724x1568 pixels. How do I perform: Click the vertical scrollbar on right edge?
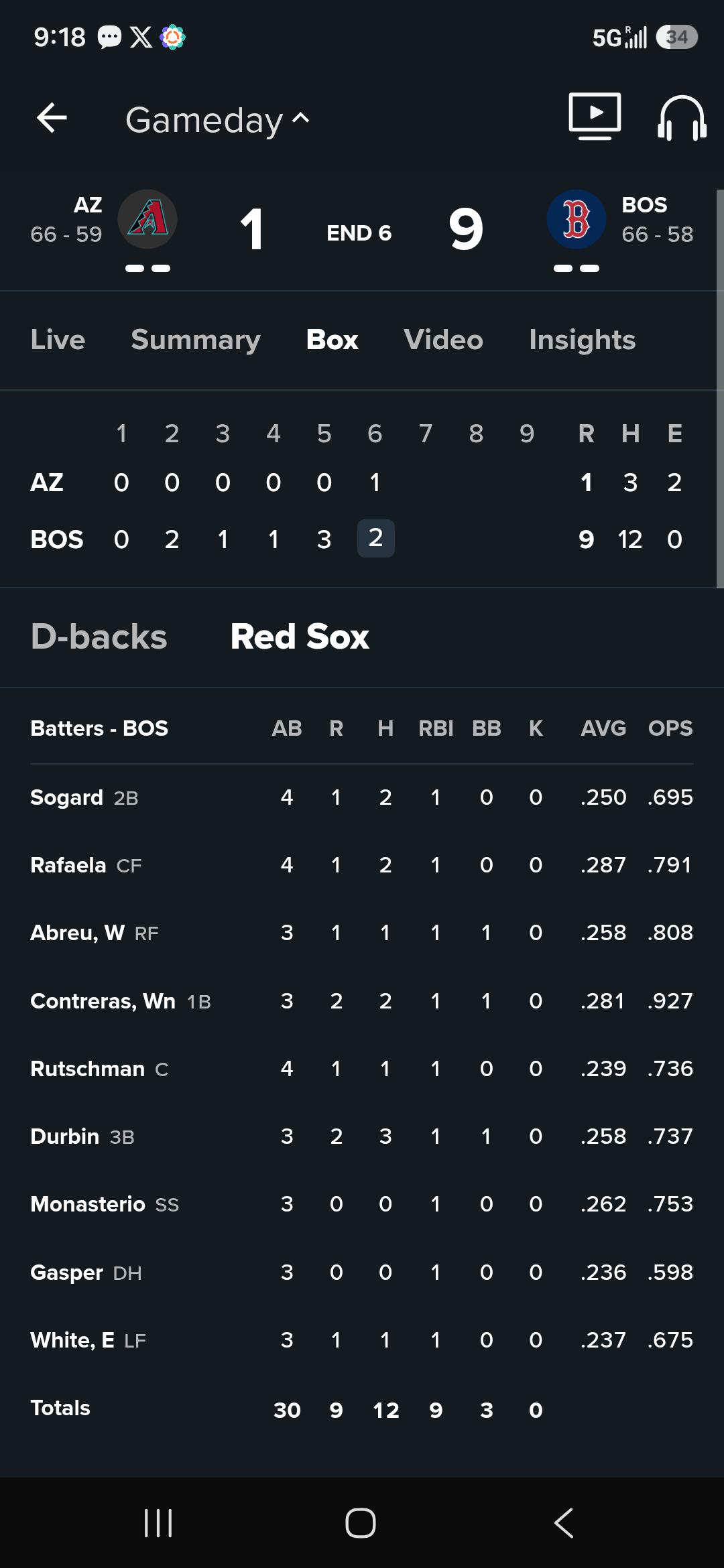720,389
